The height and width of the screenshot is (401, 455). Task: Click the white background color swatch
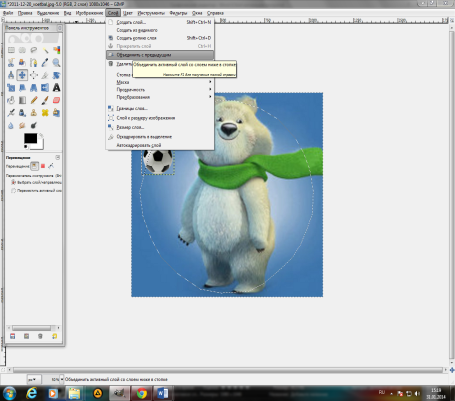[x=41, y=145]
